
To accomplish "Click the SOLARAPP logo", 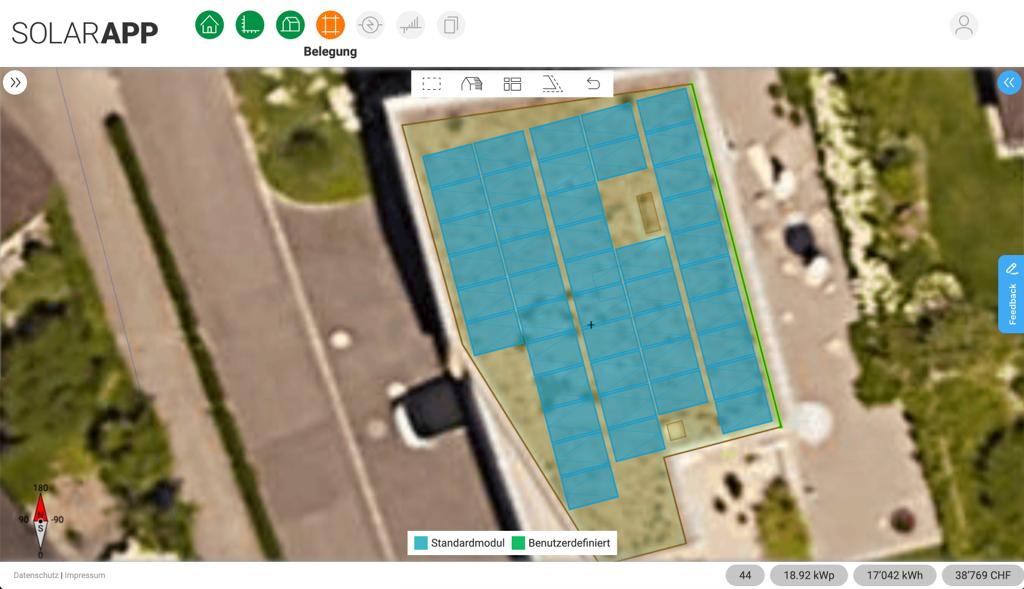I will (x=85, y=33).
